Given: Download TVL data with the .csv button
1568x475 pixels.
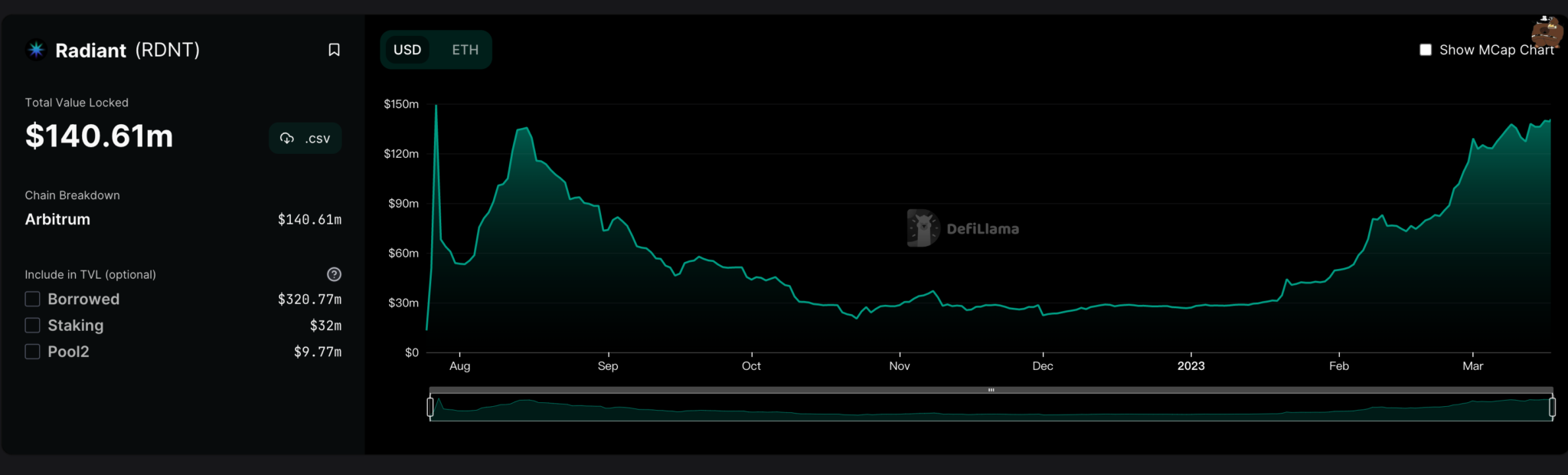Looking at the screenshot, I should (x=305, y=139).
